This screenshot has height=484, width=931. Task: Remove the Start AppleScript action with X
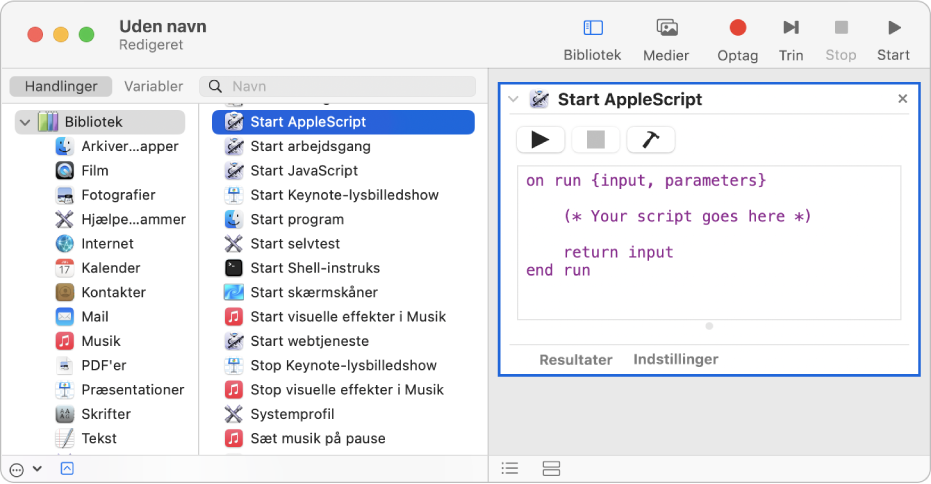tap(902, 99)
